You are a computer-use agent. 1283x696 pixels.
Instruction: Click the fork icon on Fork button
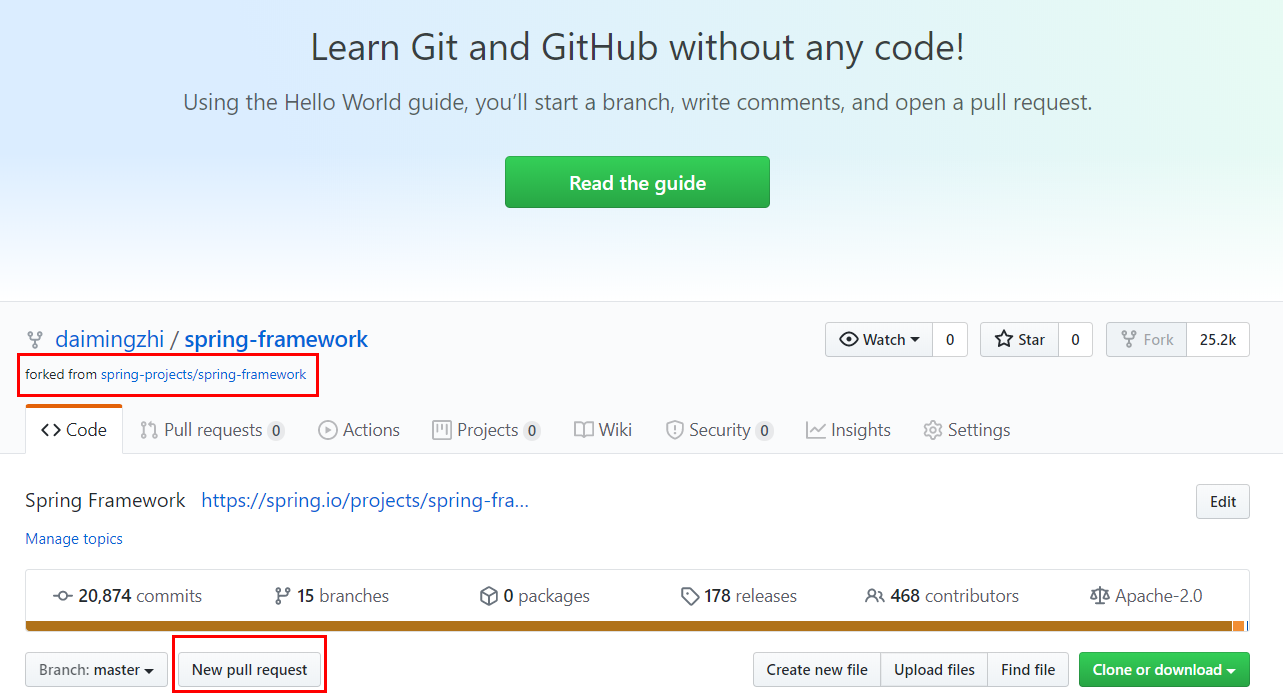click(1129, 340)
